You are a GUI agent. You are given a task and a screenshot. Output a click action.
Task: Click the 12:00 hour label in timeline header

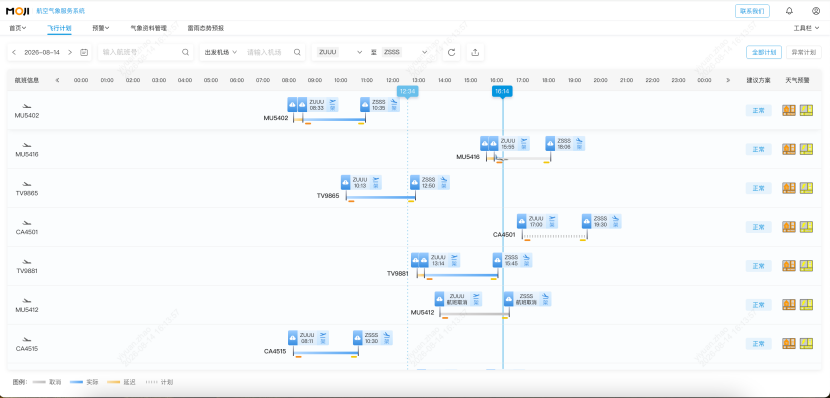click(x=392, y=80)
